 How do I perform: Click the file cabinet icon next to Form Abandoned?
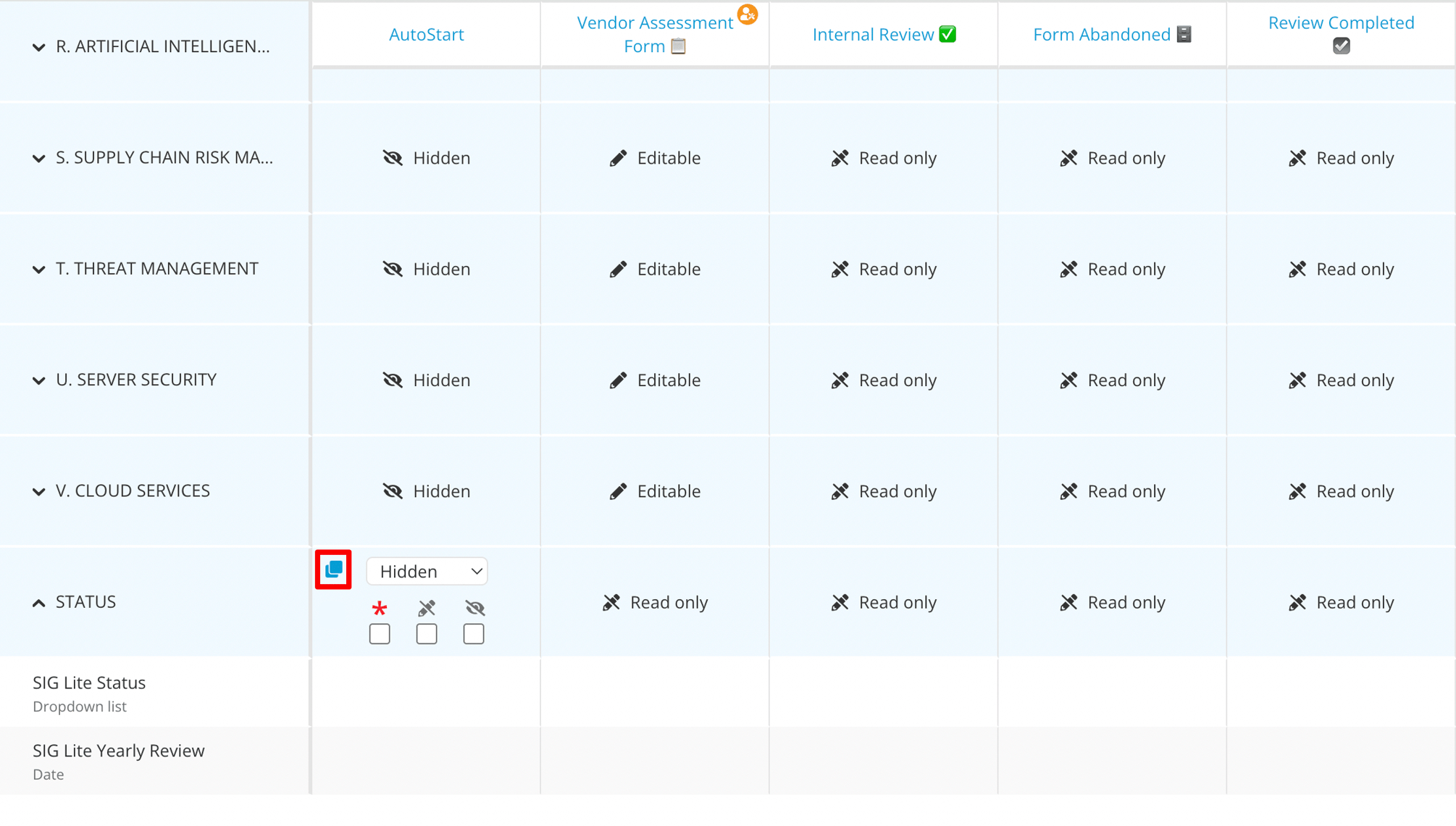(x=1185, y=34)
